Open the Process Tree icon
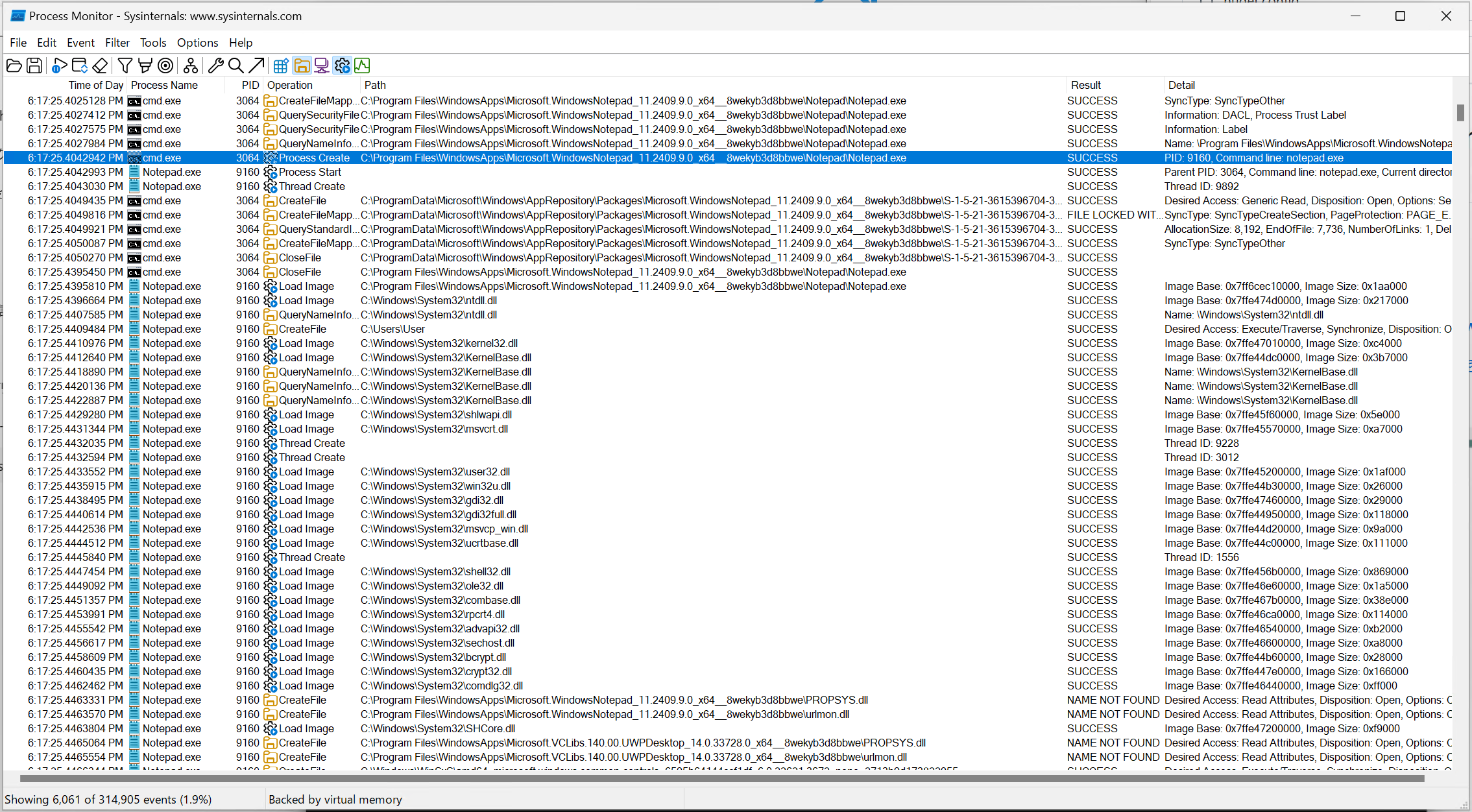 (x=190, y=66)
